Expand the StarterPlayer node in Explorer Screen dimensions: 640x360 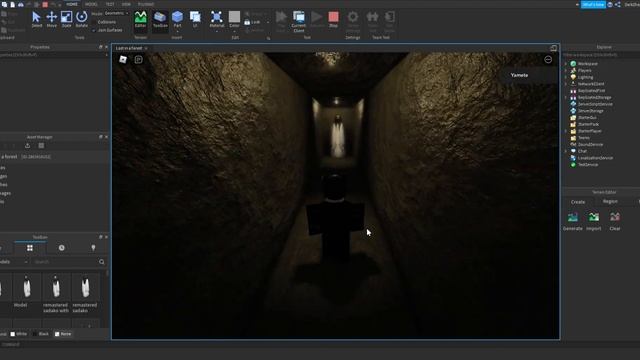click(x=566, y=131)
